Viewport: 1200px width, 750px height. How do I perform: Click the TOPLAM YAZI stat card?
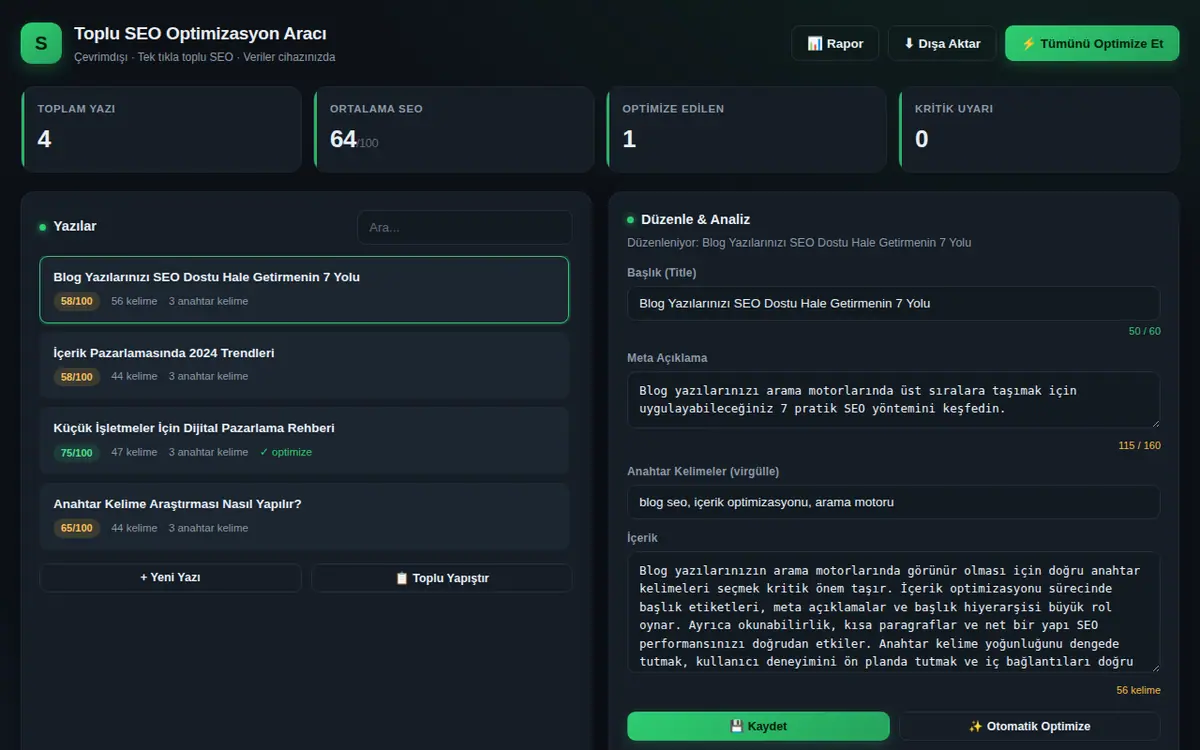(161, 129)
